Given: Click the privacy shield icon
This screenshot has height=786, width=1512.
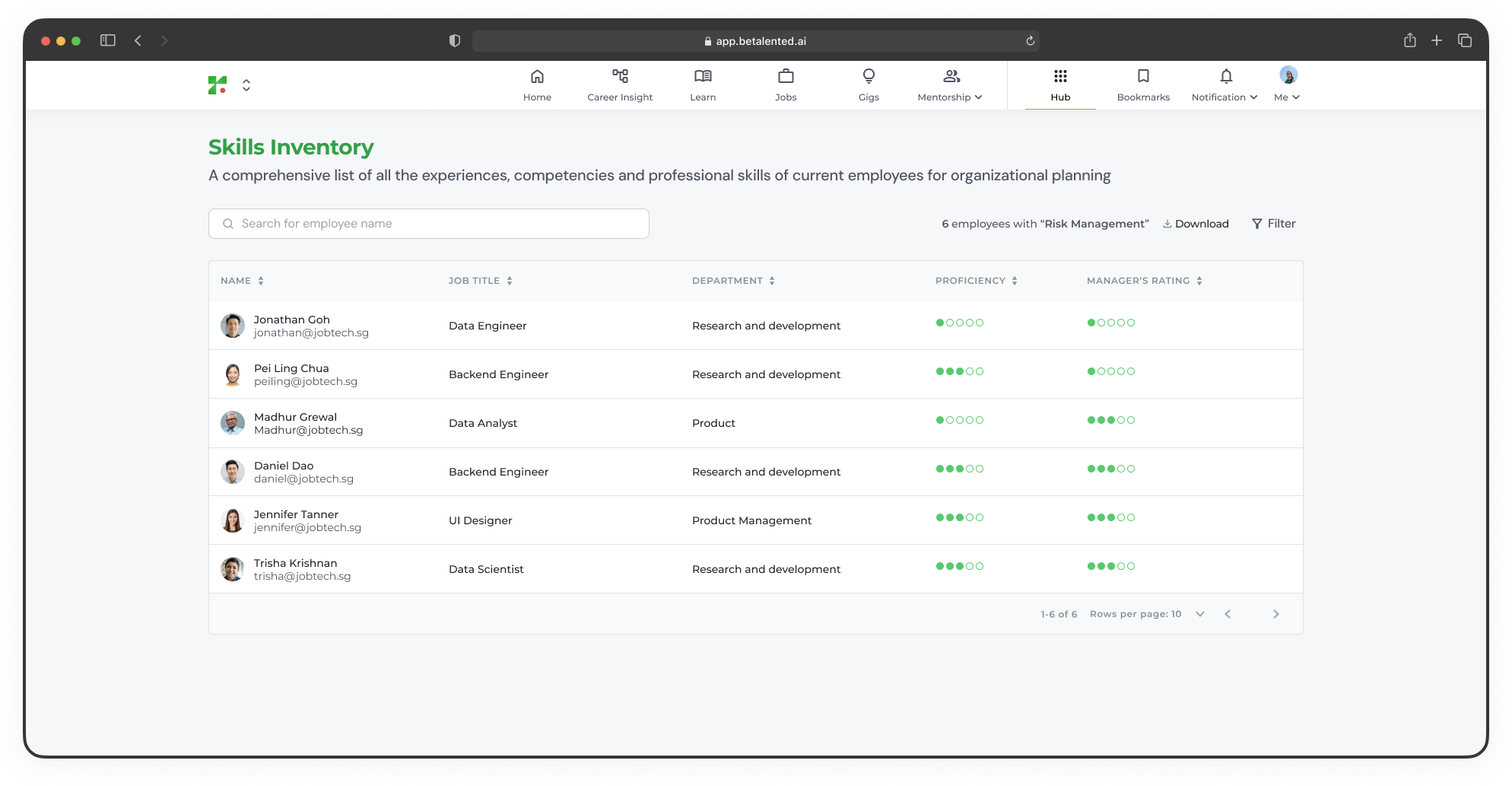Looking at the screenshot, I should point(455,40).
